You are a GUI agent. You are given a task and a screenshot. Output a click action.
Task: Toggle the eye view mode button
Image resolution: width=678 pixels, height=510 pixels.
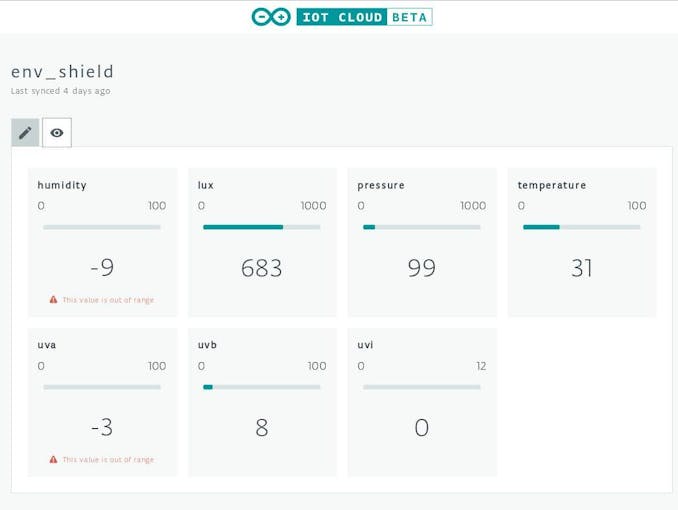(x=57, y=133)
